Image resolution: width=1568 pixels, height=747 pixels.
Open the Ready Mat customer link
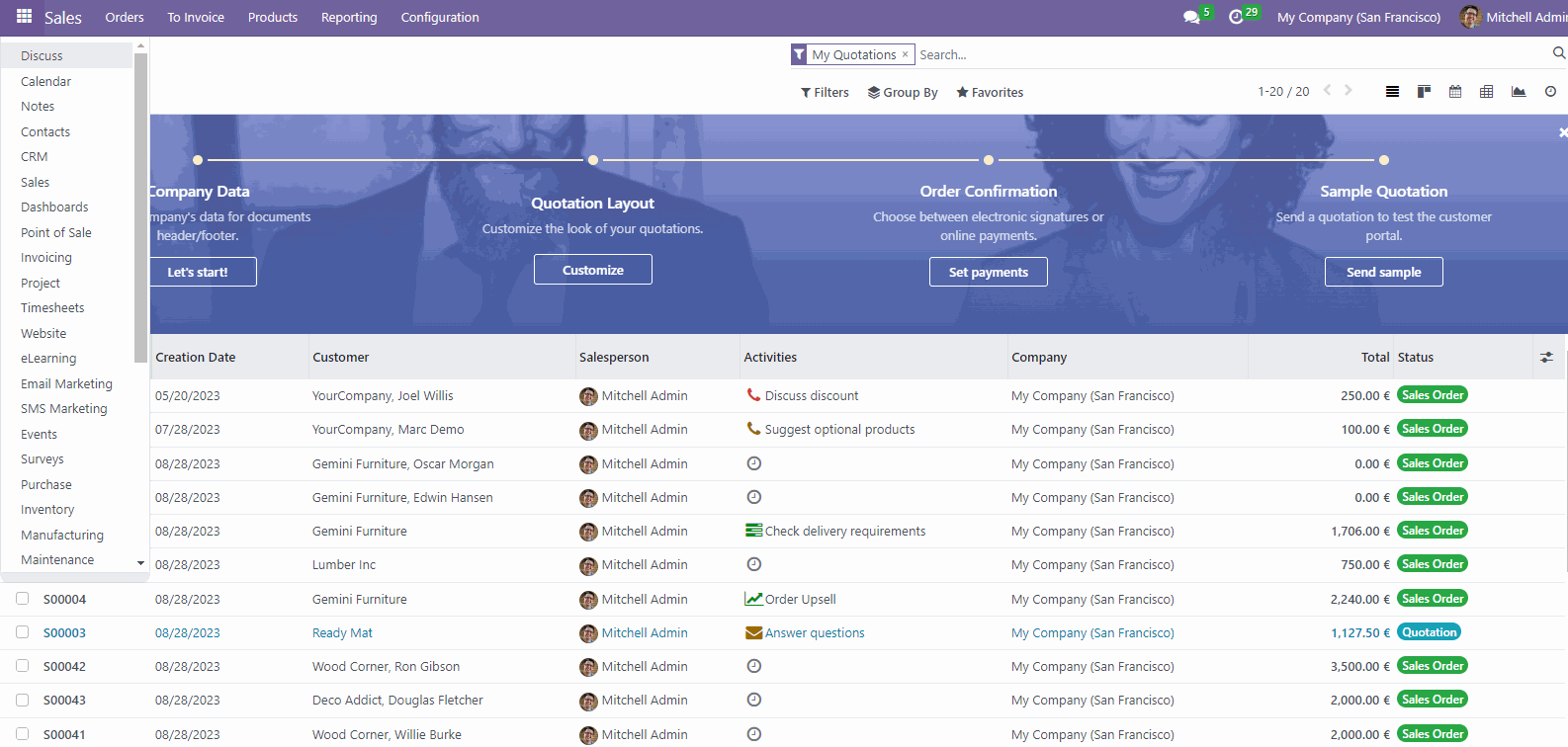tap(342, 632)
